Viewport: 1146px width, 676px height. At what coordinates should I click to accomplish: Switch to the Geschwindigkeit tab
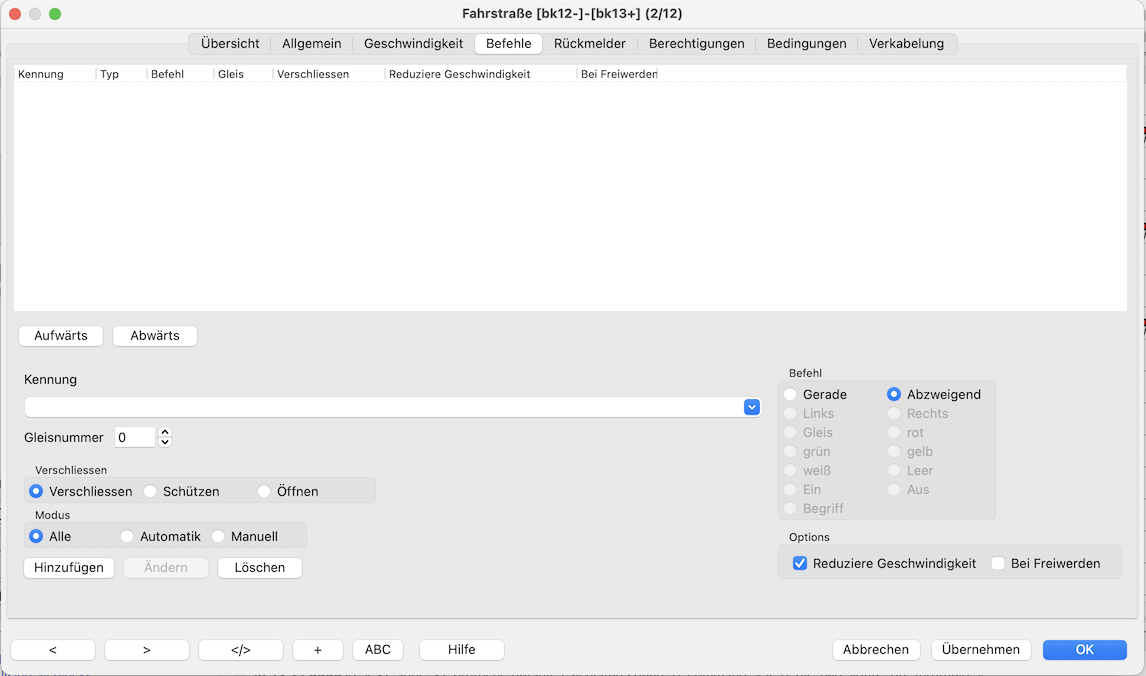413,44
